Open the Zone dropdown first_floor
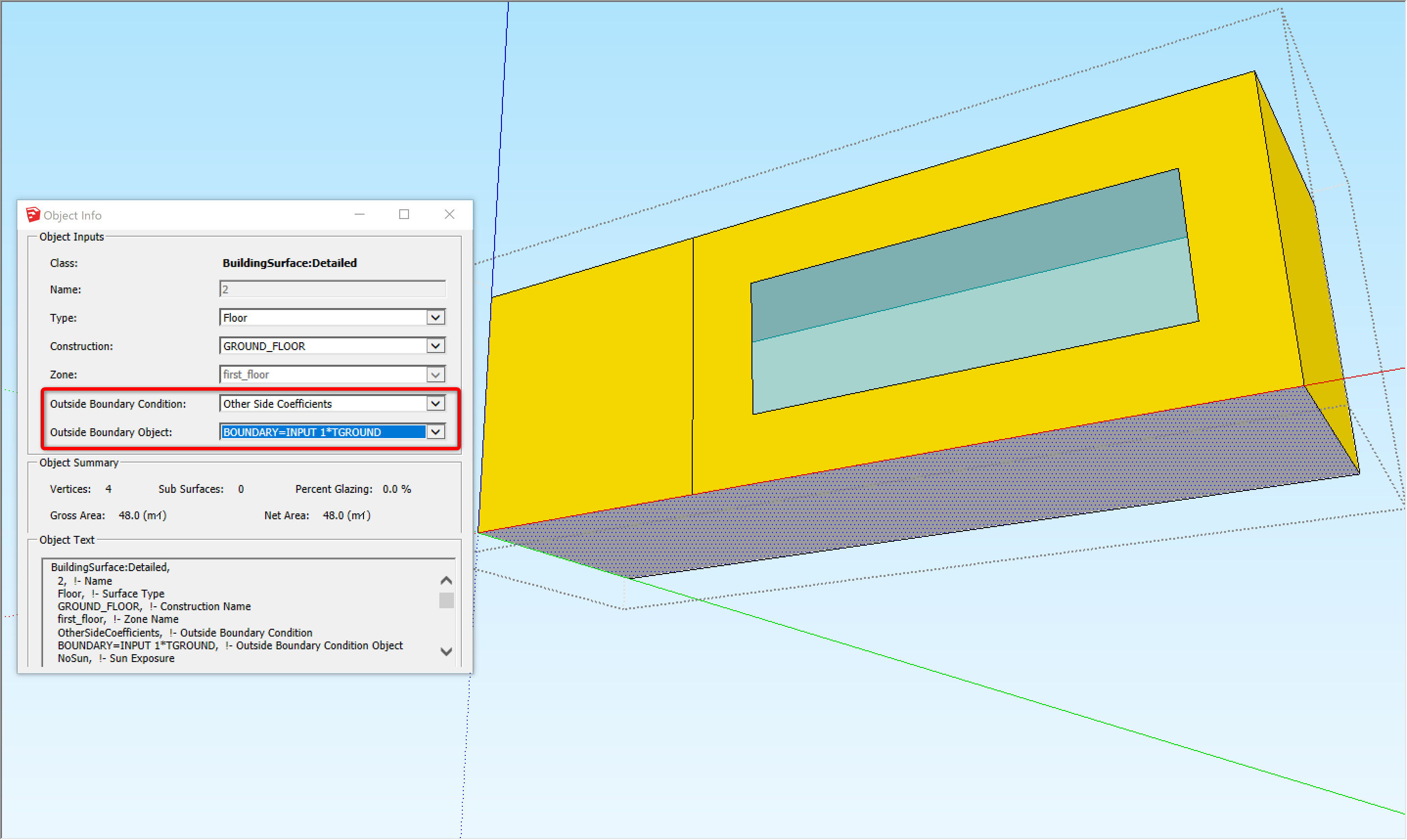 coord(435,375)
